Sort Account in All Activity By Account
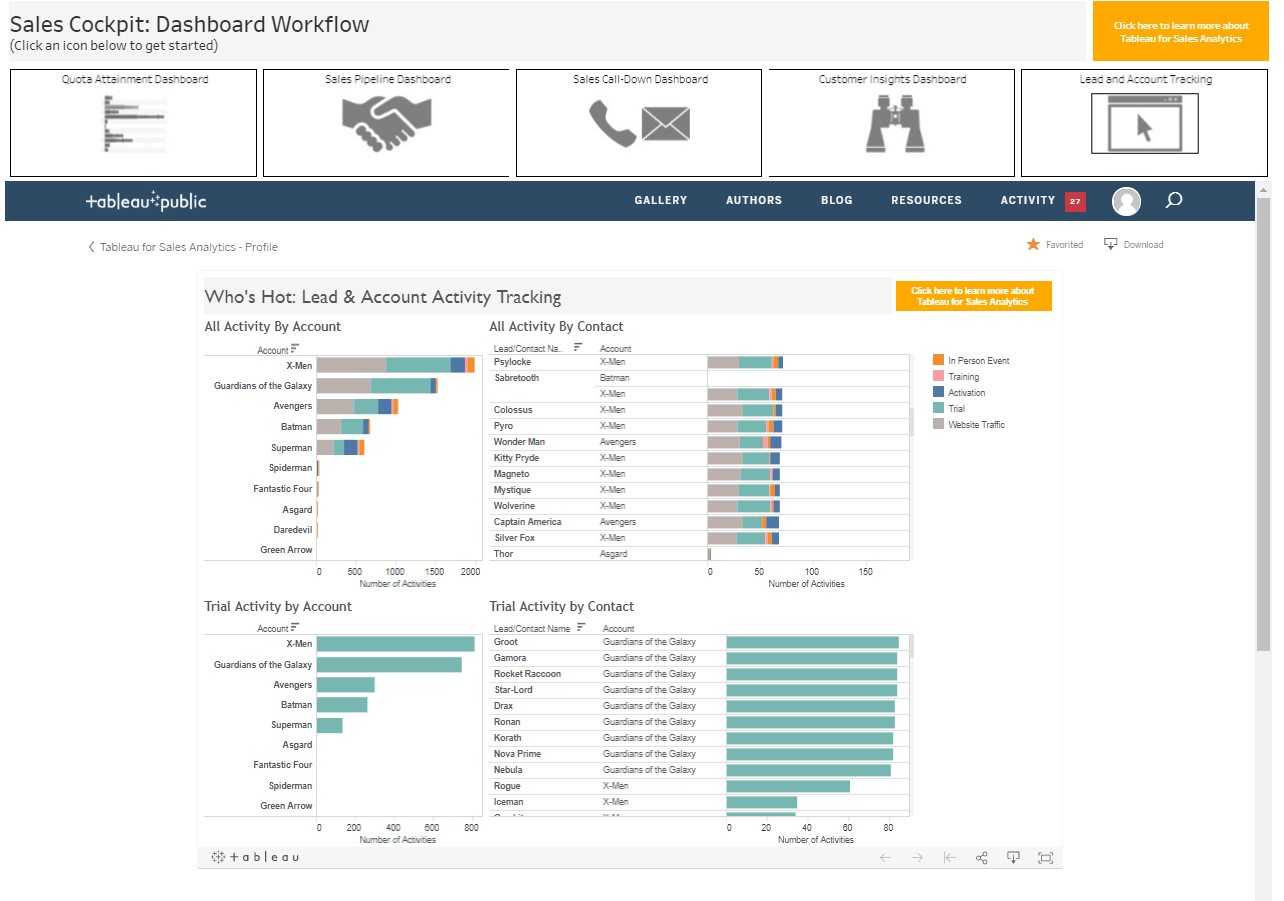 coord(295,348)
